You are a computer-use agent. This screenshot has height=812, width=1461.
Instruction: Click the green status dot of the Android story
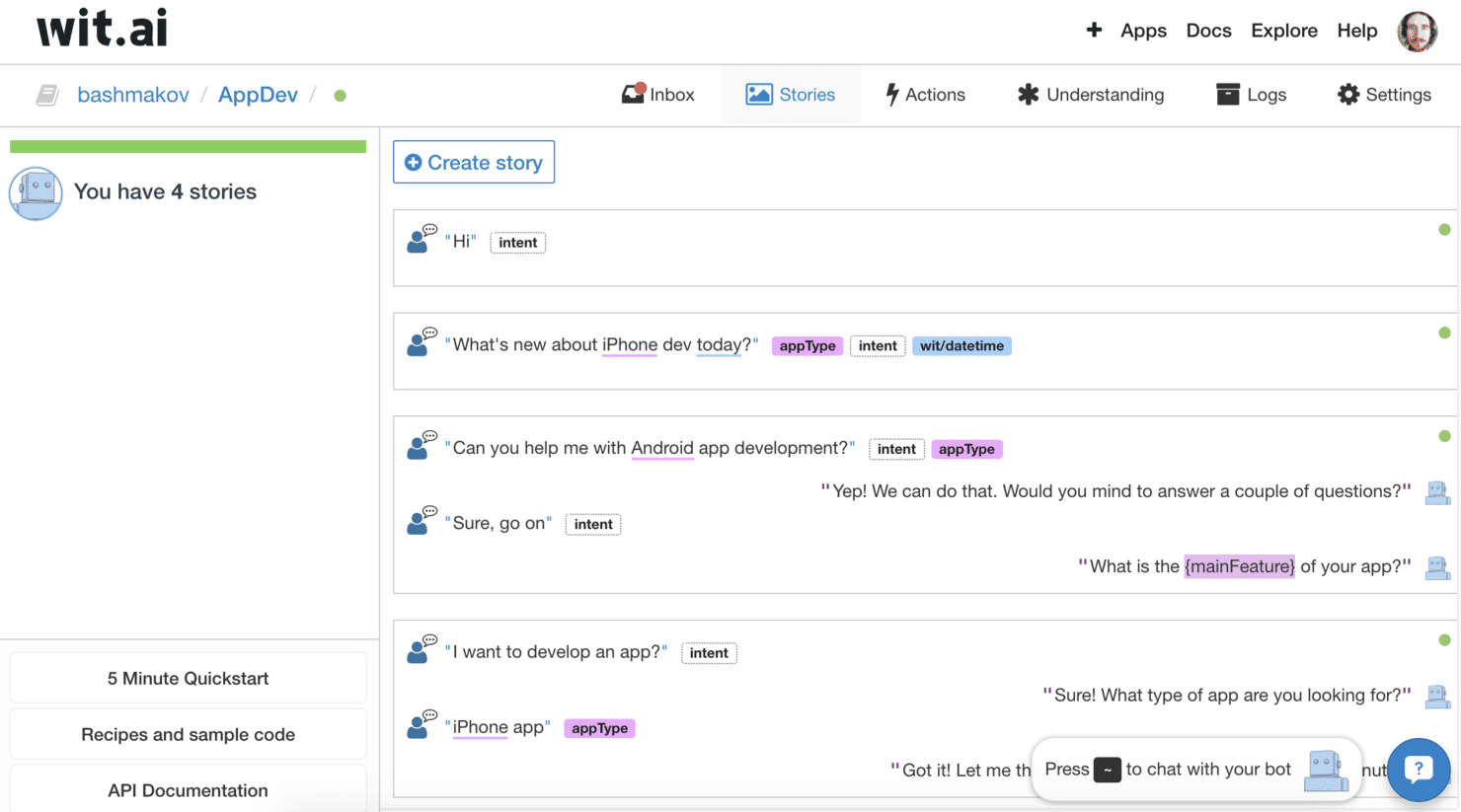point(1444,436)
